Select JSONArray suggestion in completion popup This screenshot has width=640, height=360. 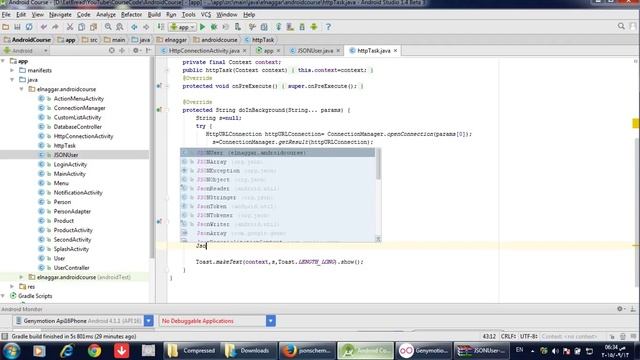point(277,162)
